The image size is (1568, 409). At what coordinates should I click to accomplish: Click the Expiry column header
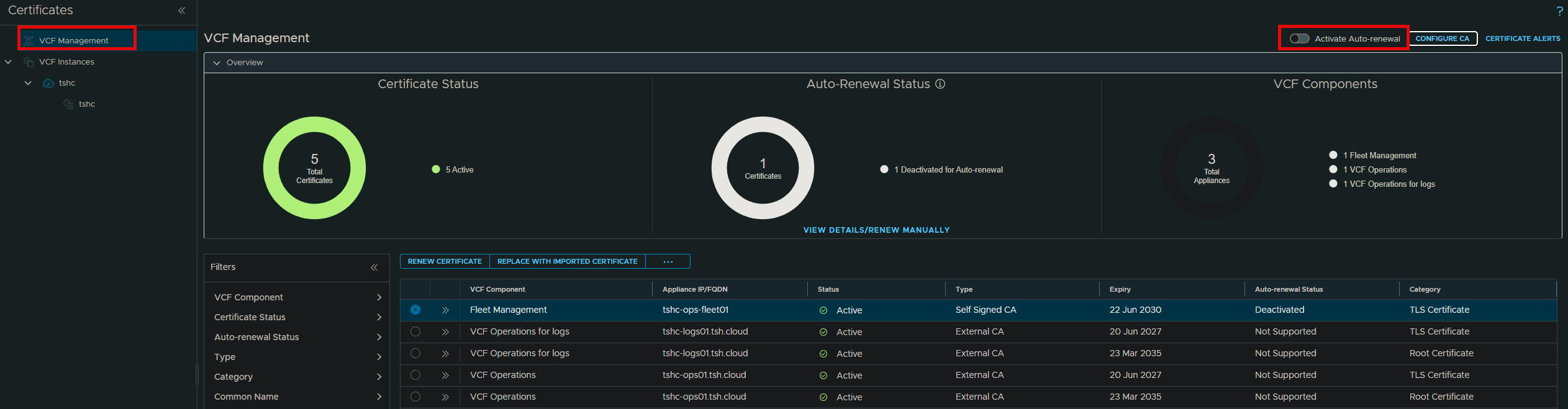pos(1120,289)
